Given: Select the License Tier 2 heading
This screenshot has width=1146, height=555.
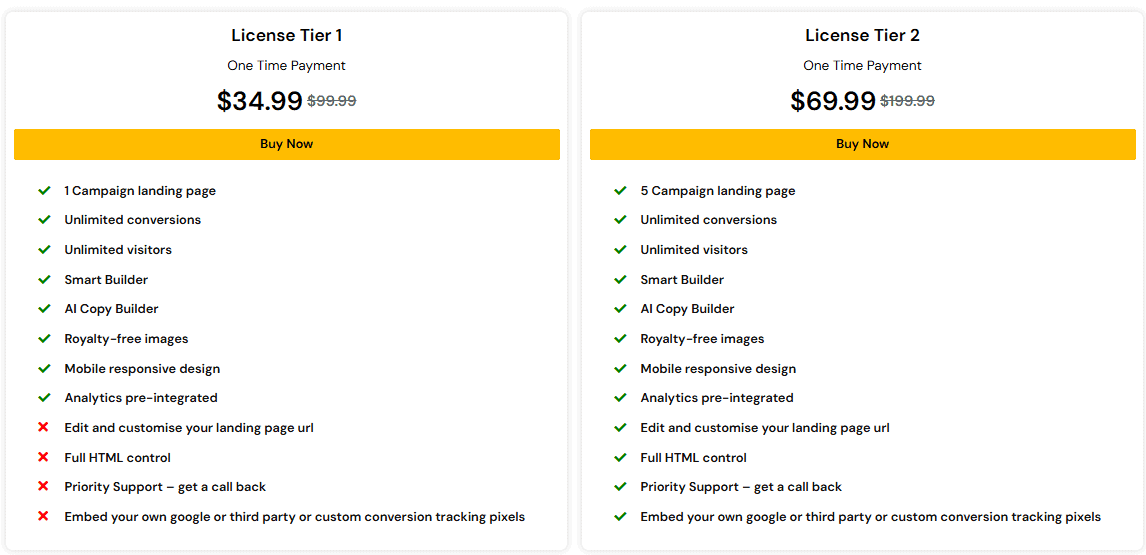Looking at the screenshot, I should (863, 35).
